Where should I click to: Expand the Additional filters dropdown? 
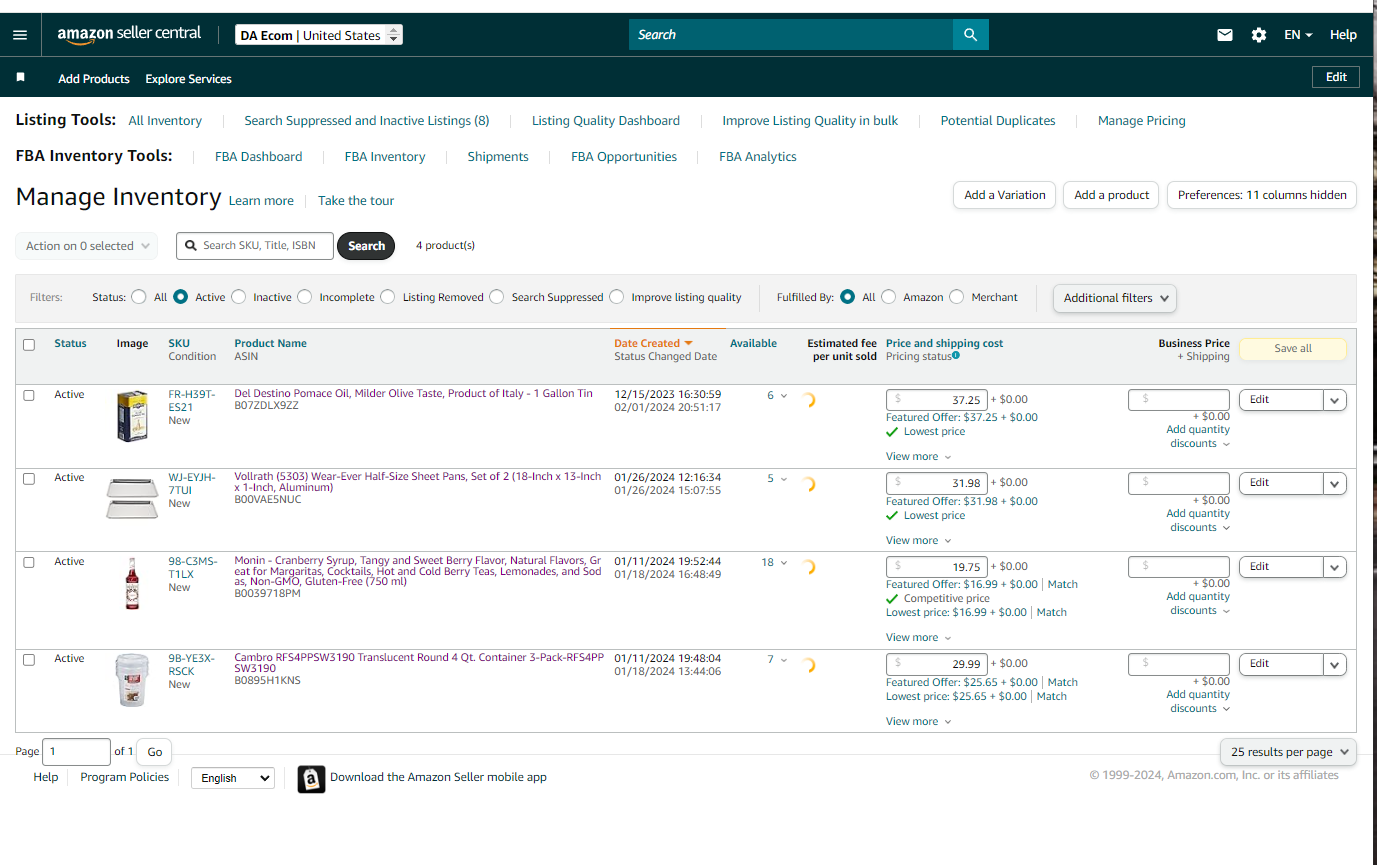click(x=1115, y=298)
